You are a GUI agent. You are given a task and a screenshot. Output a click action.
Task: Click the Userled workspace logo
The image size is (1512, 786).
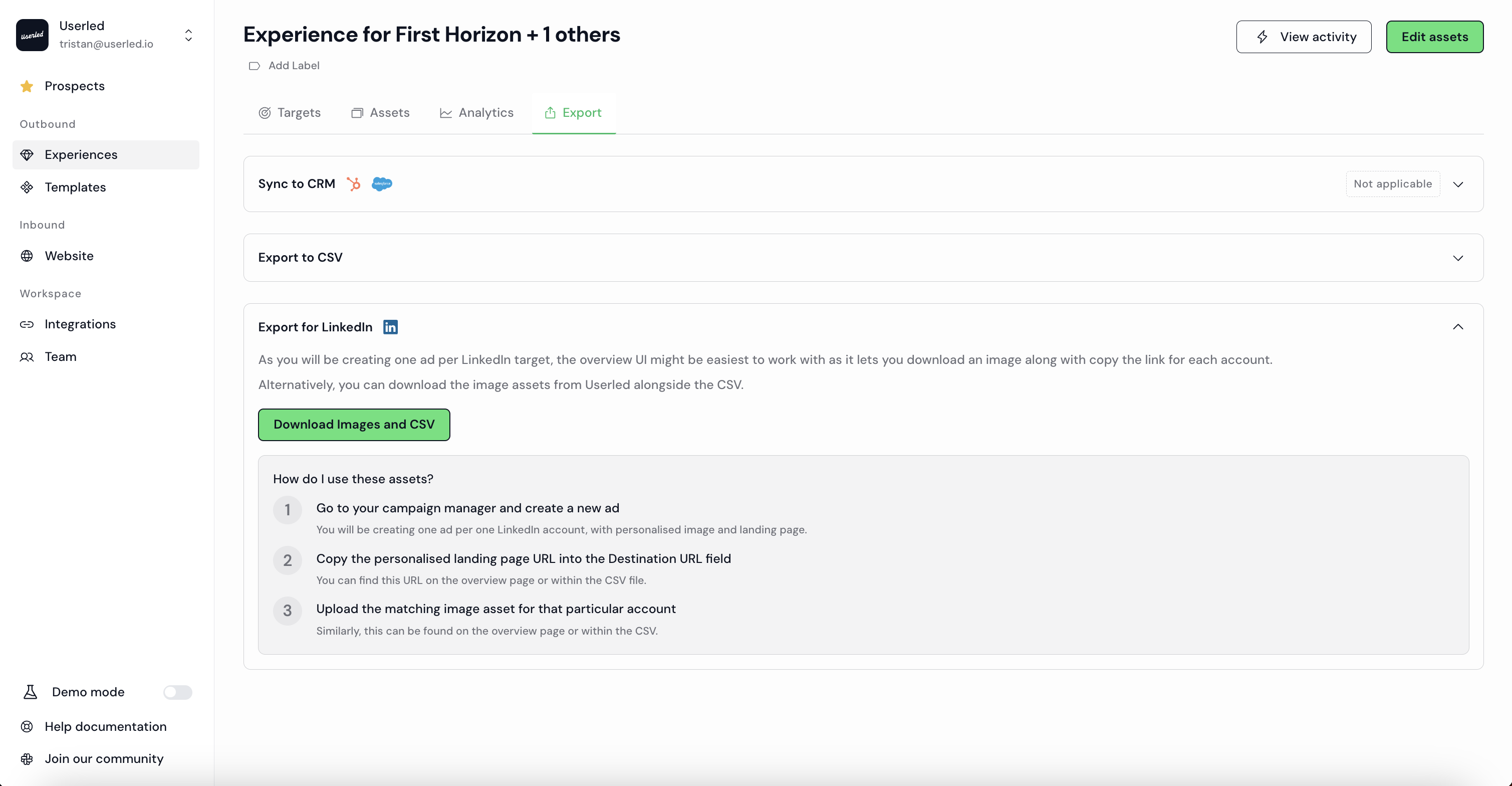click(32, 35)
